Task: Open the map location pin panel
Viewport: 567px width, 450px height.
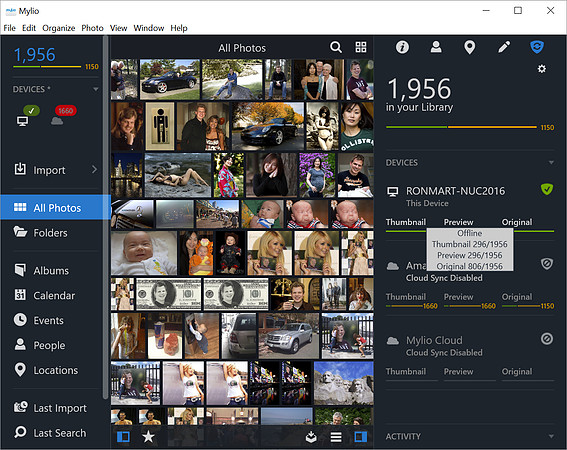Action: [469, 47]
